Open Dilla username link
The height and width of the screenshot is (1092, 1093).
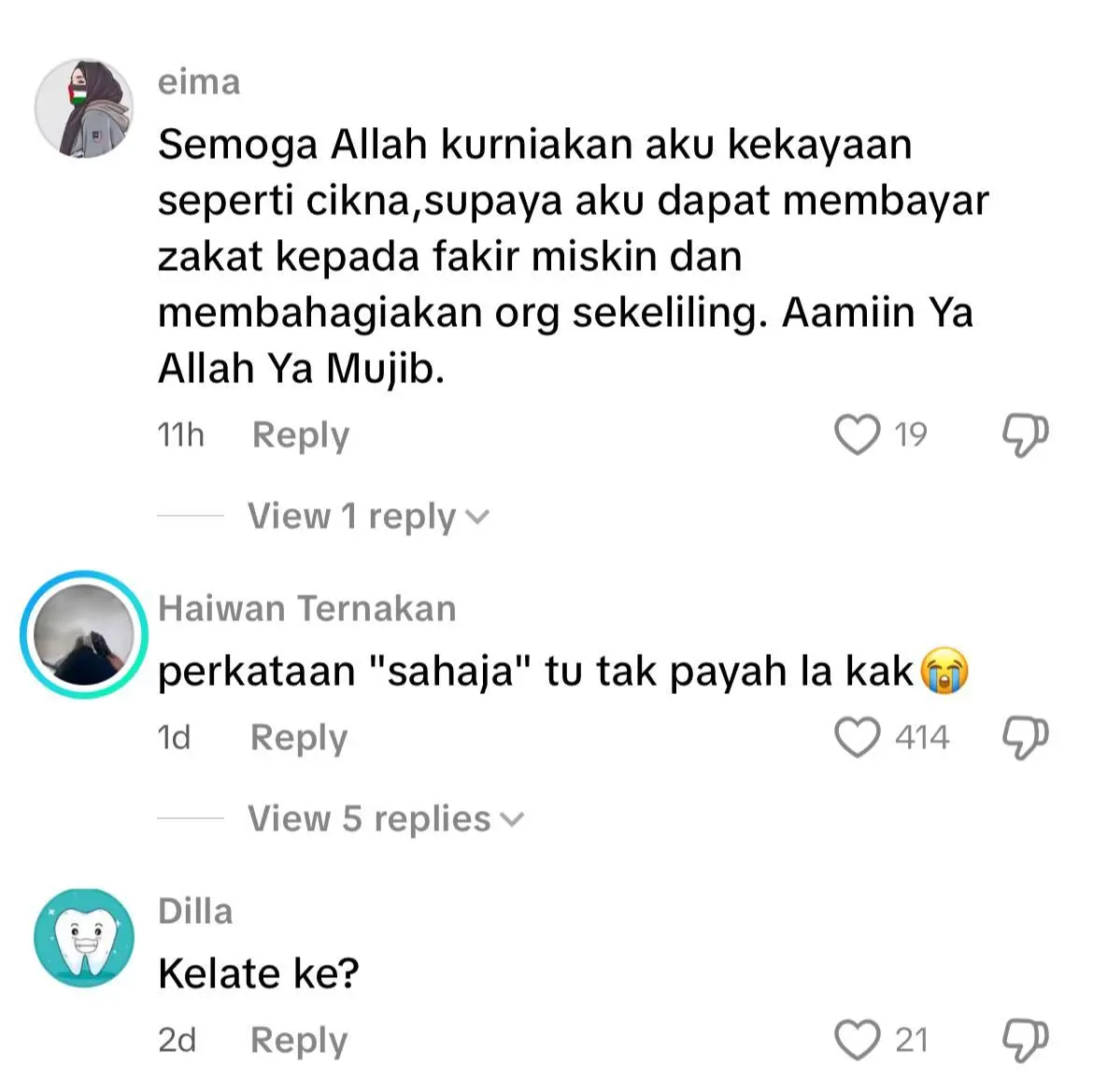[195, 912]
